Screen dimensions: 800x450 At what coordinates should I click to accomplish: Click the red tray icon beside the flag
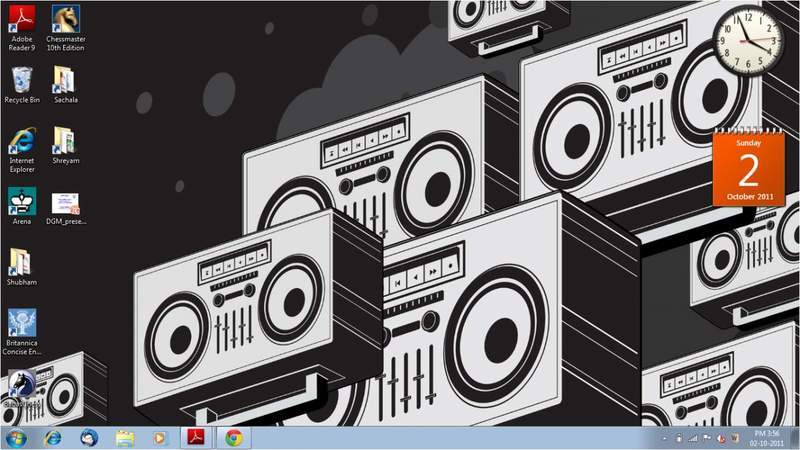[720, 438]
